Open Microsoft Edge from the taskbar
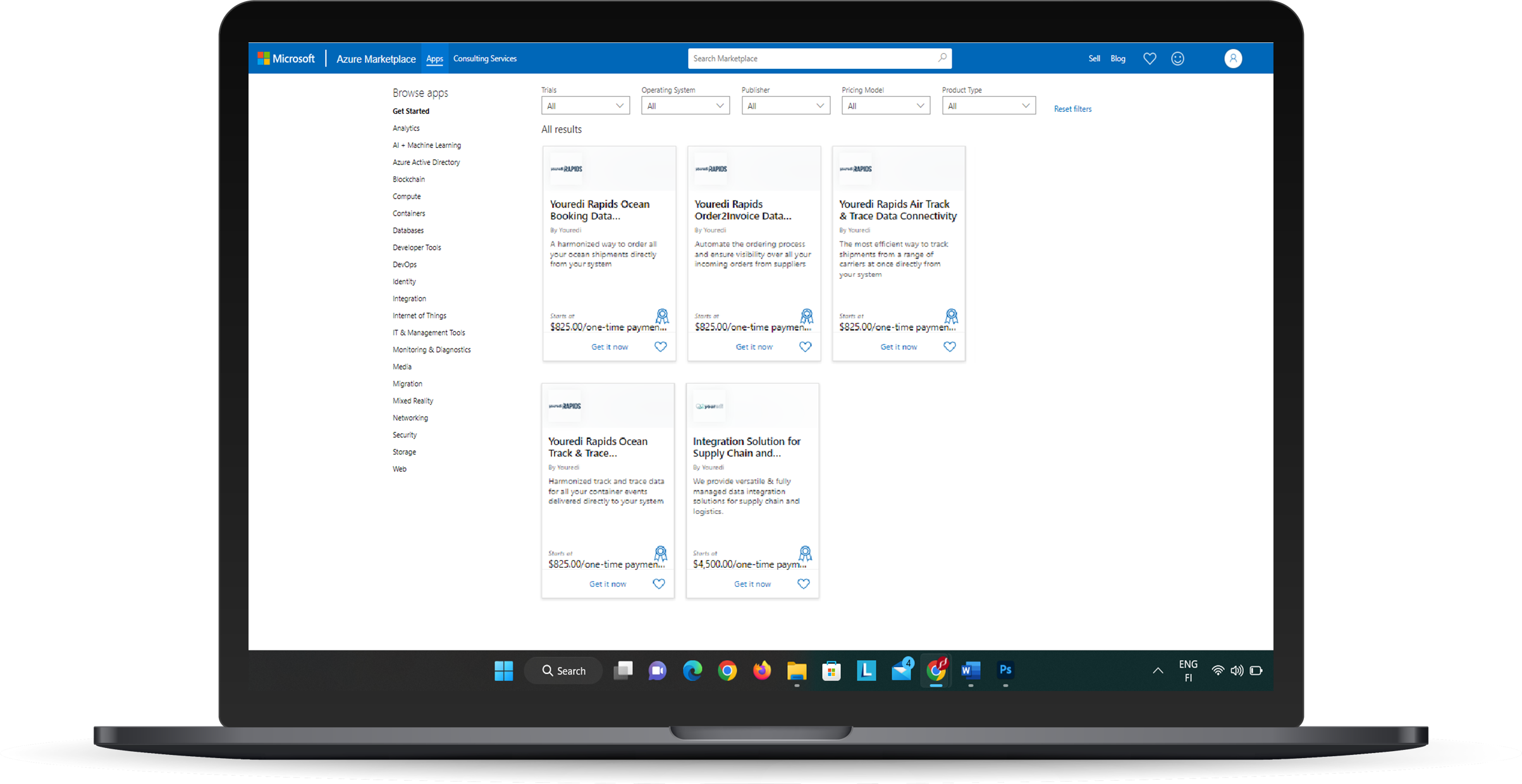1522x784 pixels. point(692,671)
